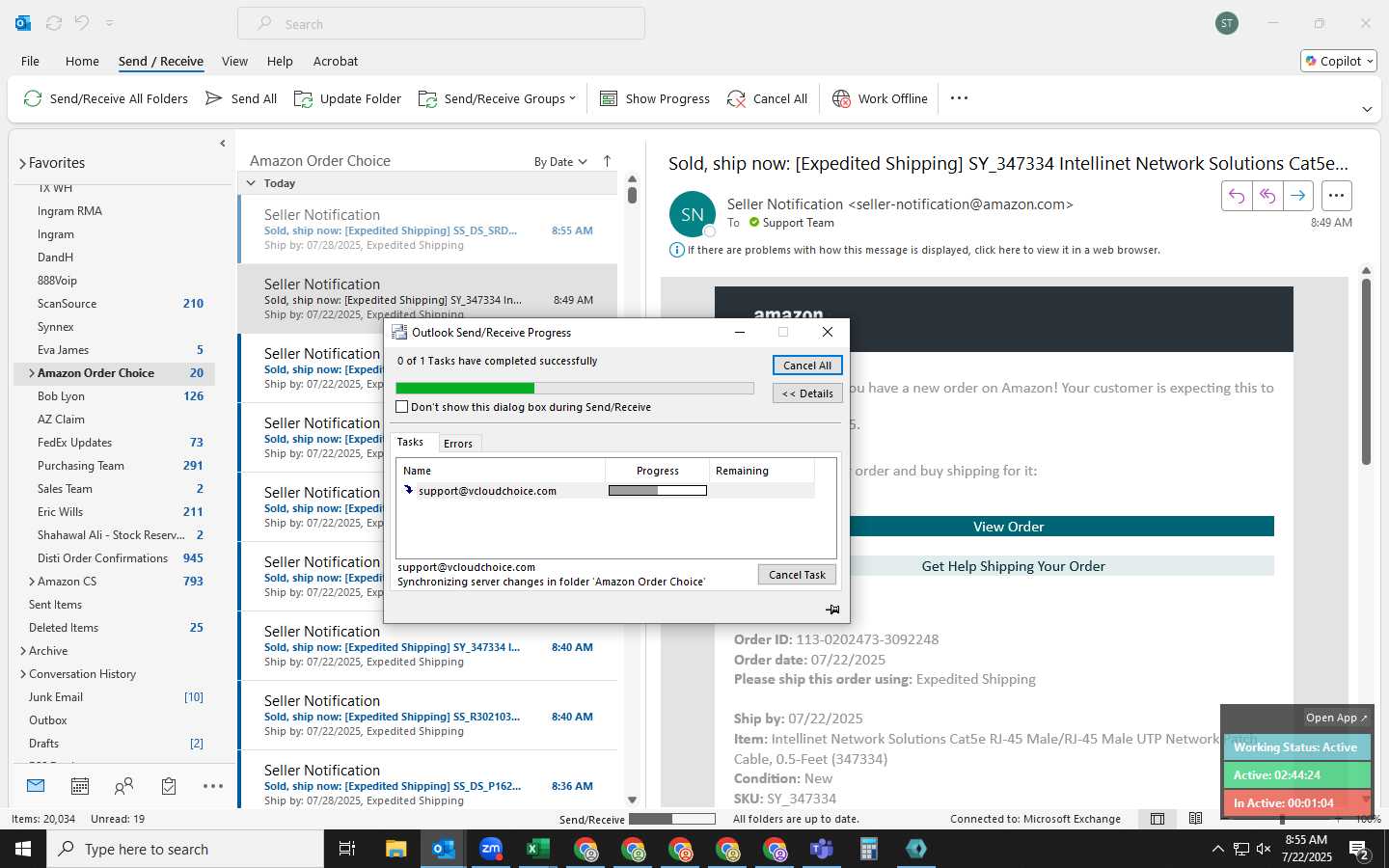Open the File menu
This screenshot has height=868, width=1389.
(x=30, y=61)
